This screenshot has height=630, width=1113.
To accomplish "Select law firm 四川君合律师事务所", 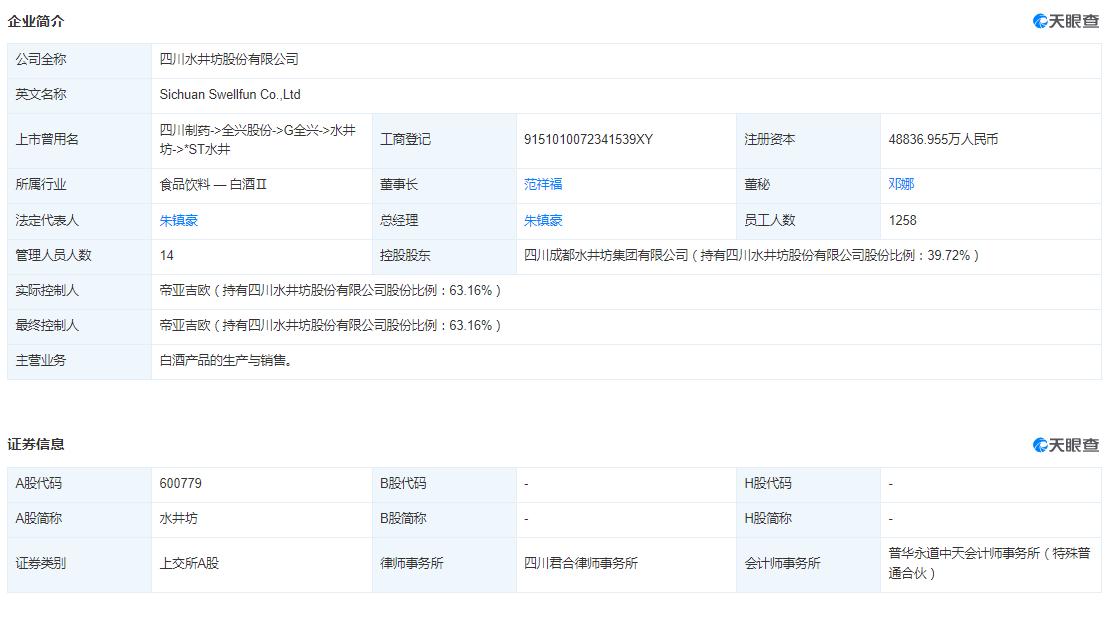I will [581, 563].
